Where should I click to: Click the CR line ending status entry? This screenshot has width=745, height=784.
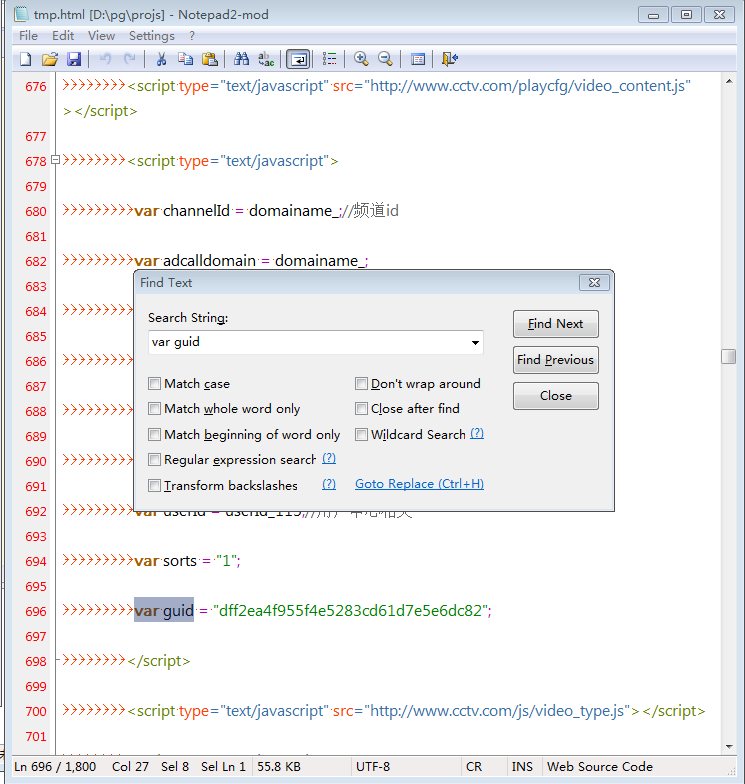tap(474, 766)
